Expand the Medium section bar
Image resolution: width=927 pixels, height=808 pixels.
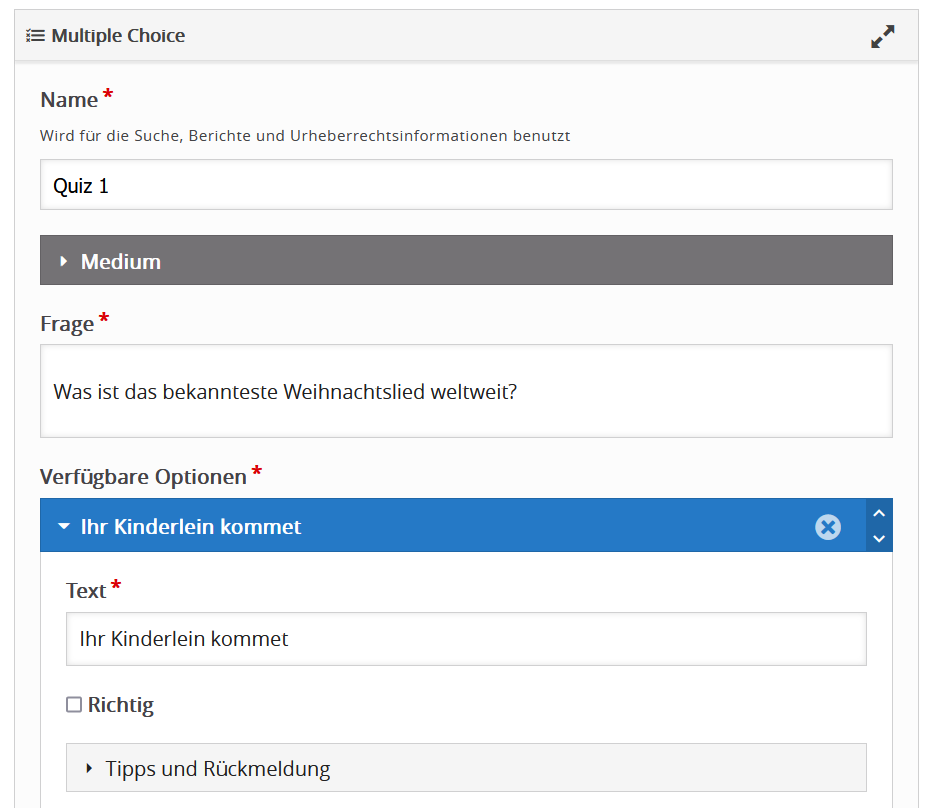pos(466,261)
